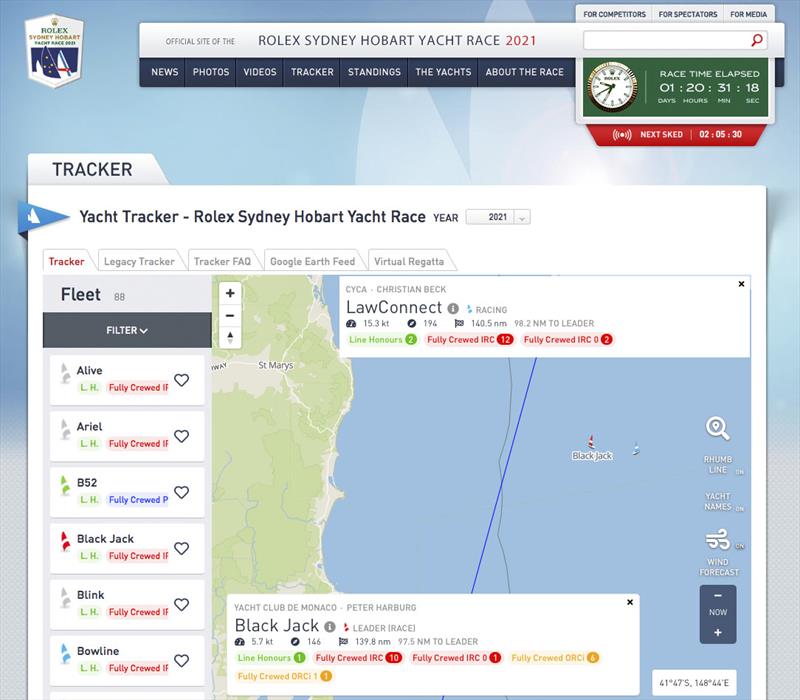Open the News menu
The image size is (800, 700).
[165, 72]
